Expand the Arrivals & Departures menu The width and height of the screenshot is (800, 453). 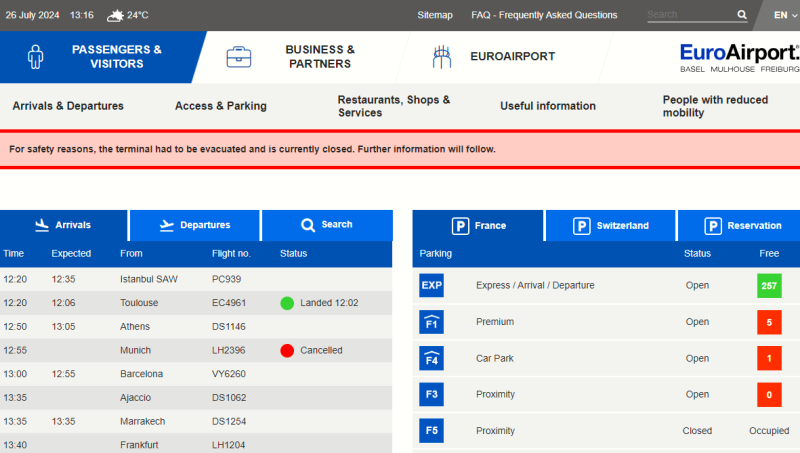point(68,106)
